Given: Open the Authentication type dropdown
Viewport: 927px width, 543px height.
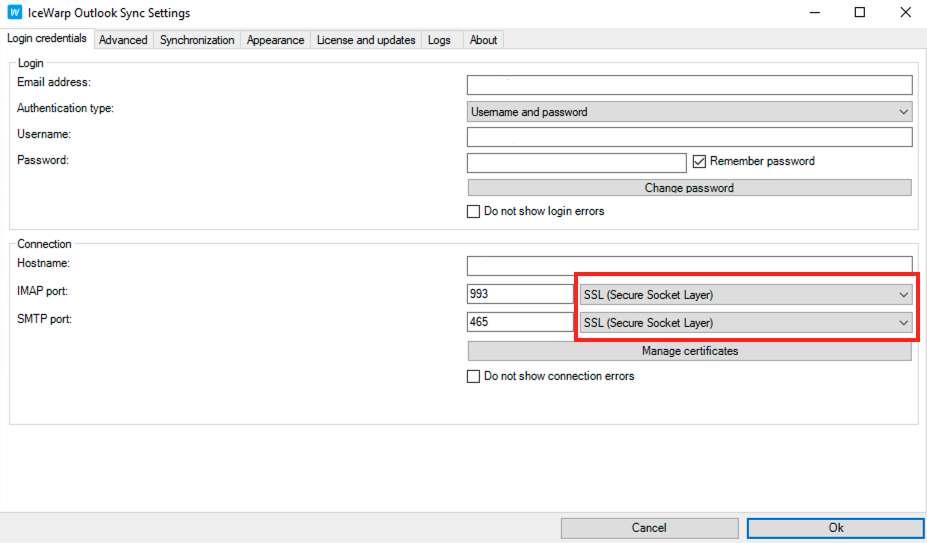Looking at the screenshot, I should pos(689,112).
